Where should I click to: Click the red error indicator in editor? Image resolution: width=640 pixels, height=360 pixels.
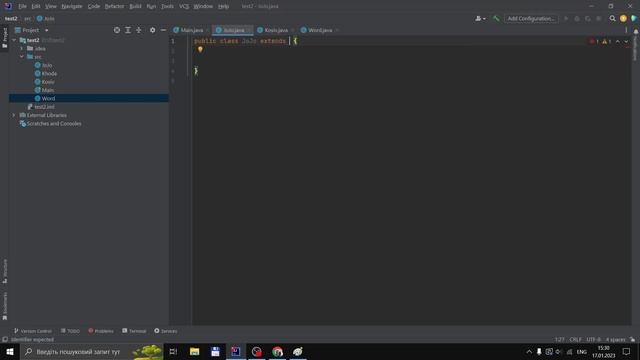[x=594, y=41]
